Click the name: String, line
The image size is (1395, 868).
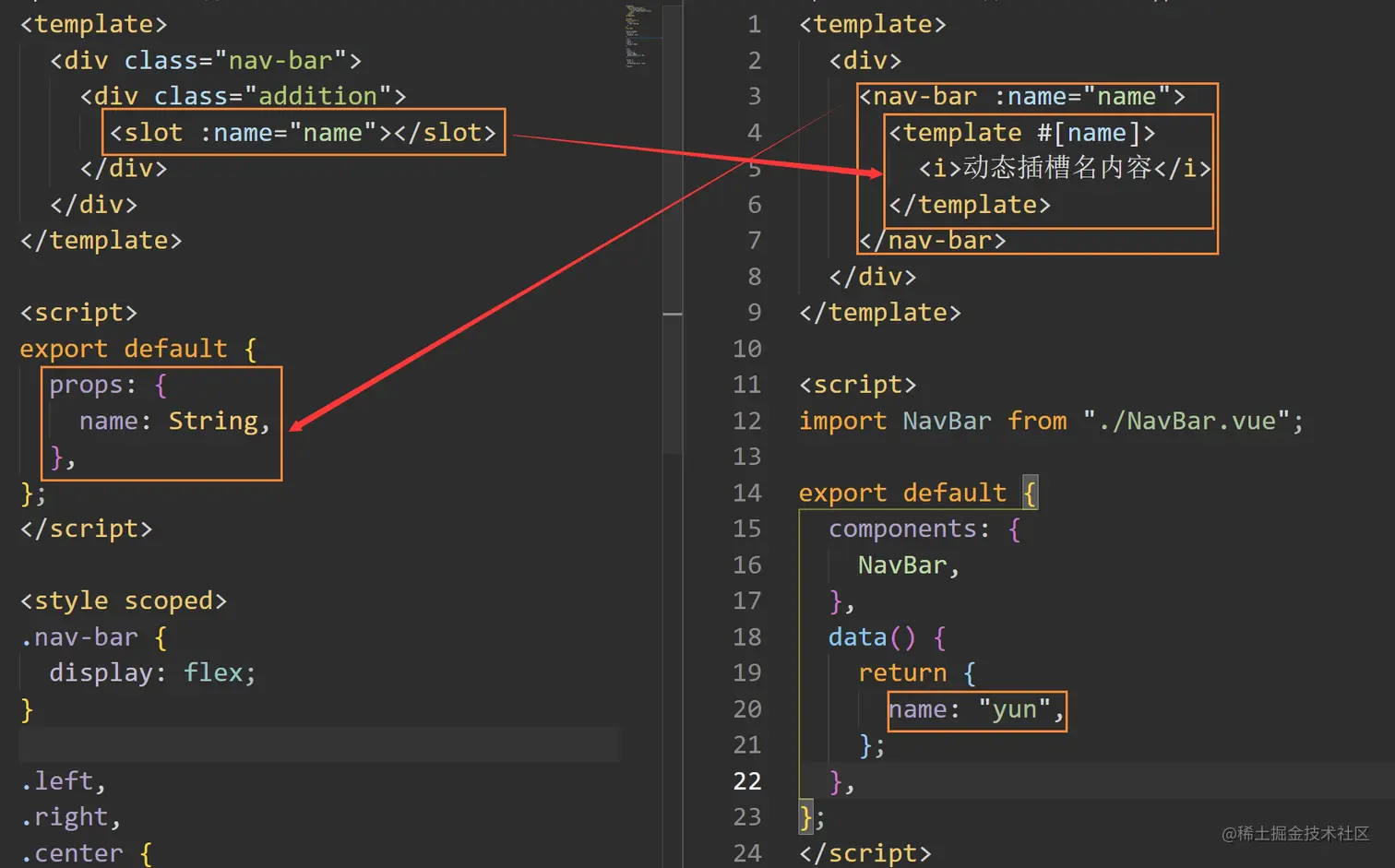tap(174, 422)
